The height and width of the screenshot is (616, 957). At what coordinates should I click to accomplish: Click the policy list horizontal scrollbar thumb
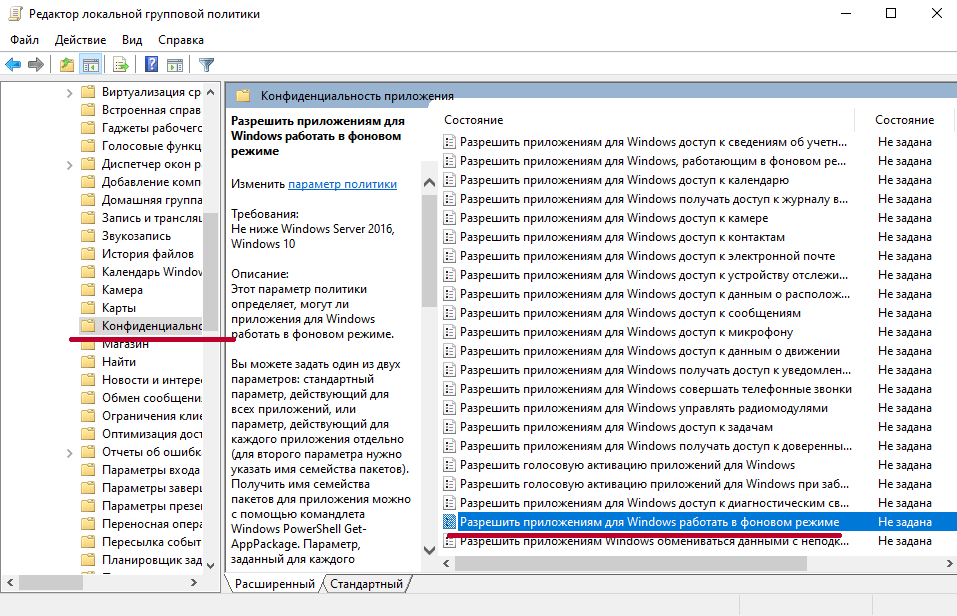click(x=631, y=563)
